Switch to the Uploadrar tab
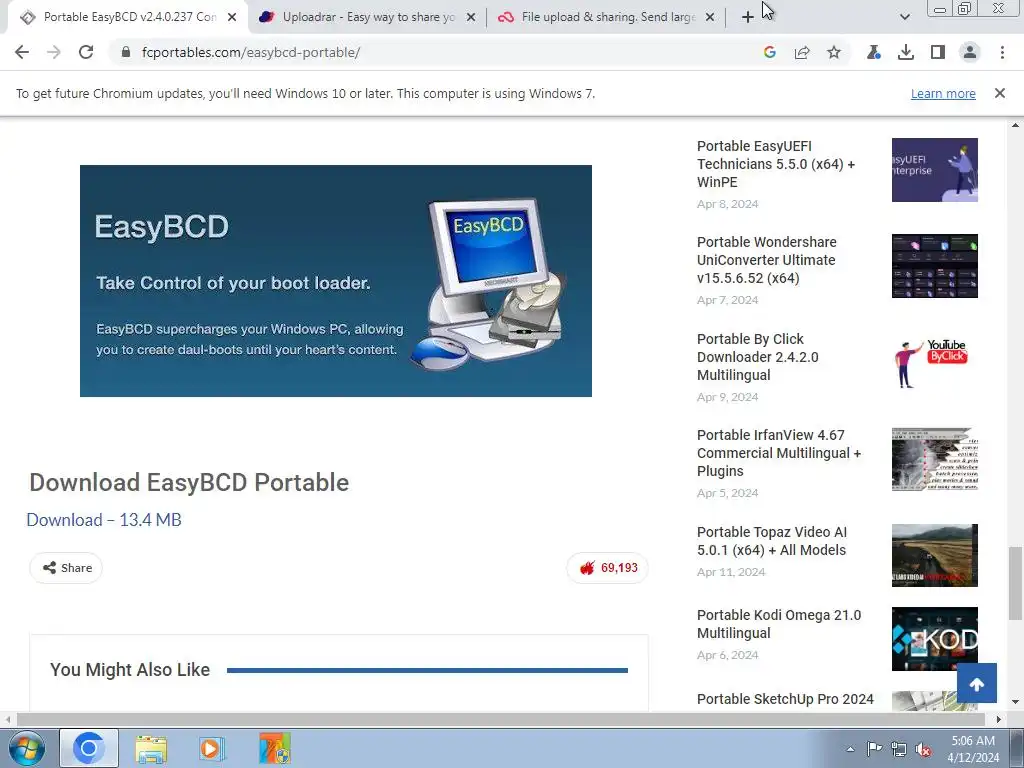1024x768 pixels. pos(368,17)
